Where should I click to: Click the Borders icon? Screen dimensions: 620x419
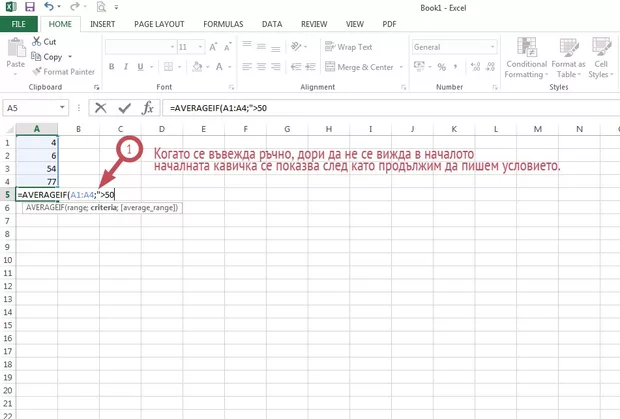[x=168, y=67]
